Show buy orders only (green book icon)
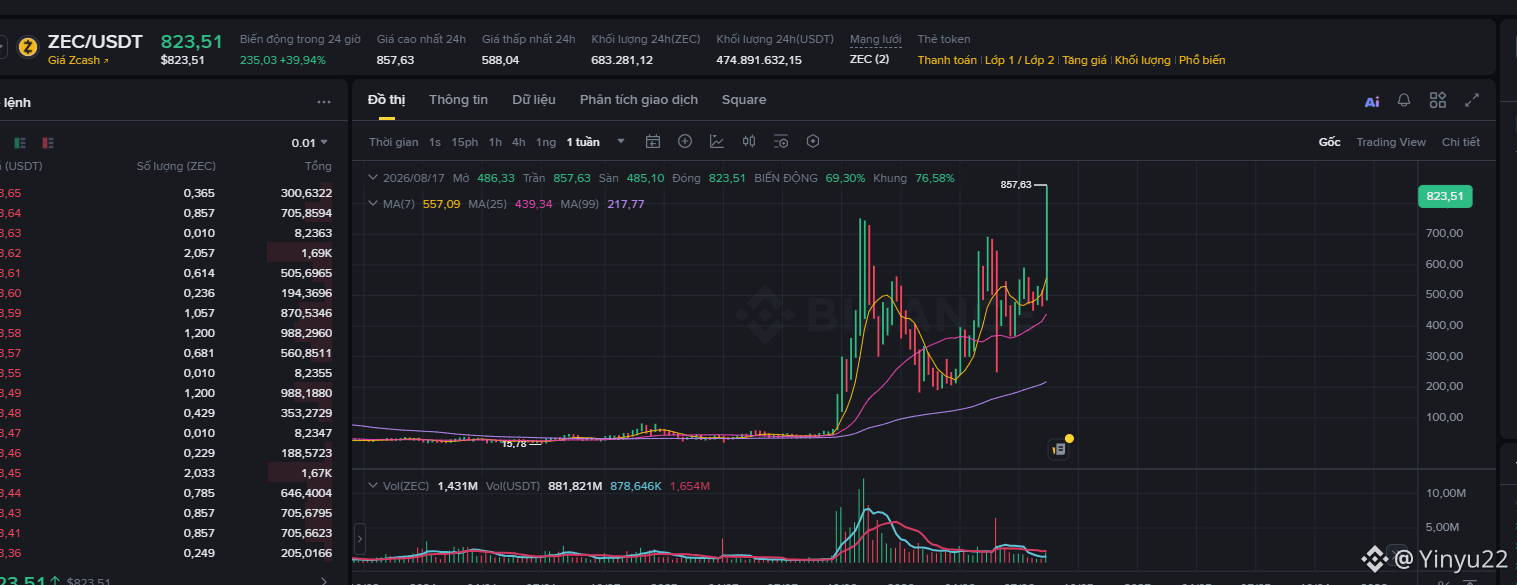 click(x=20, y=143)
